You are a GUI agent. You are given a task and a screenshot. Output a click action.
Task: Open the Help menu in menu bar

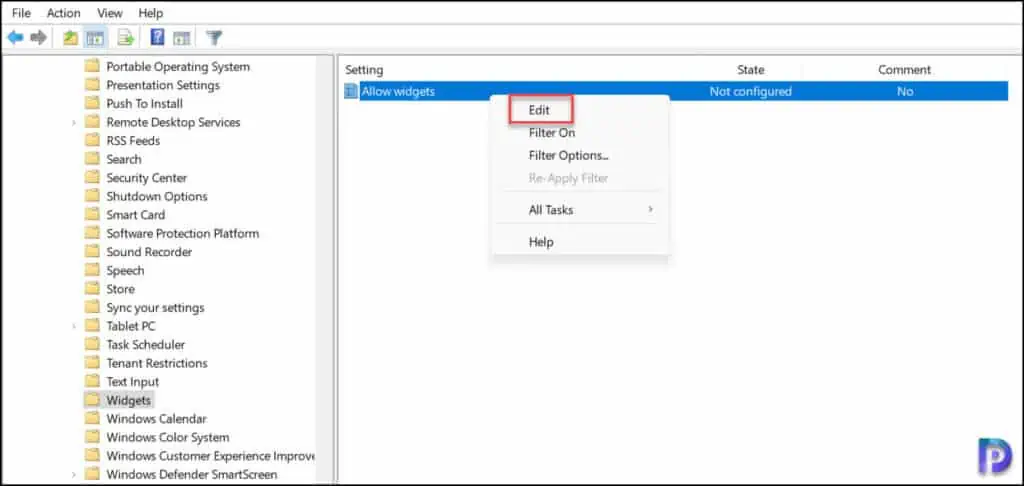tap(151, 13)
